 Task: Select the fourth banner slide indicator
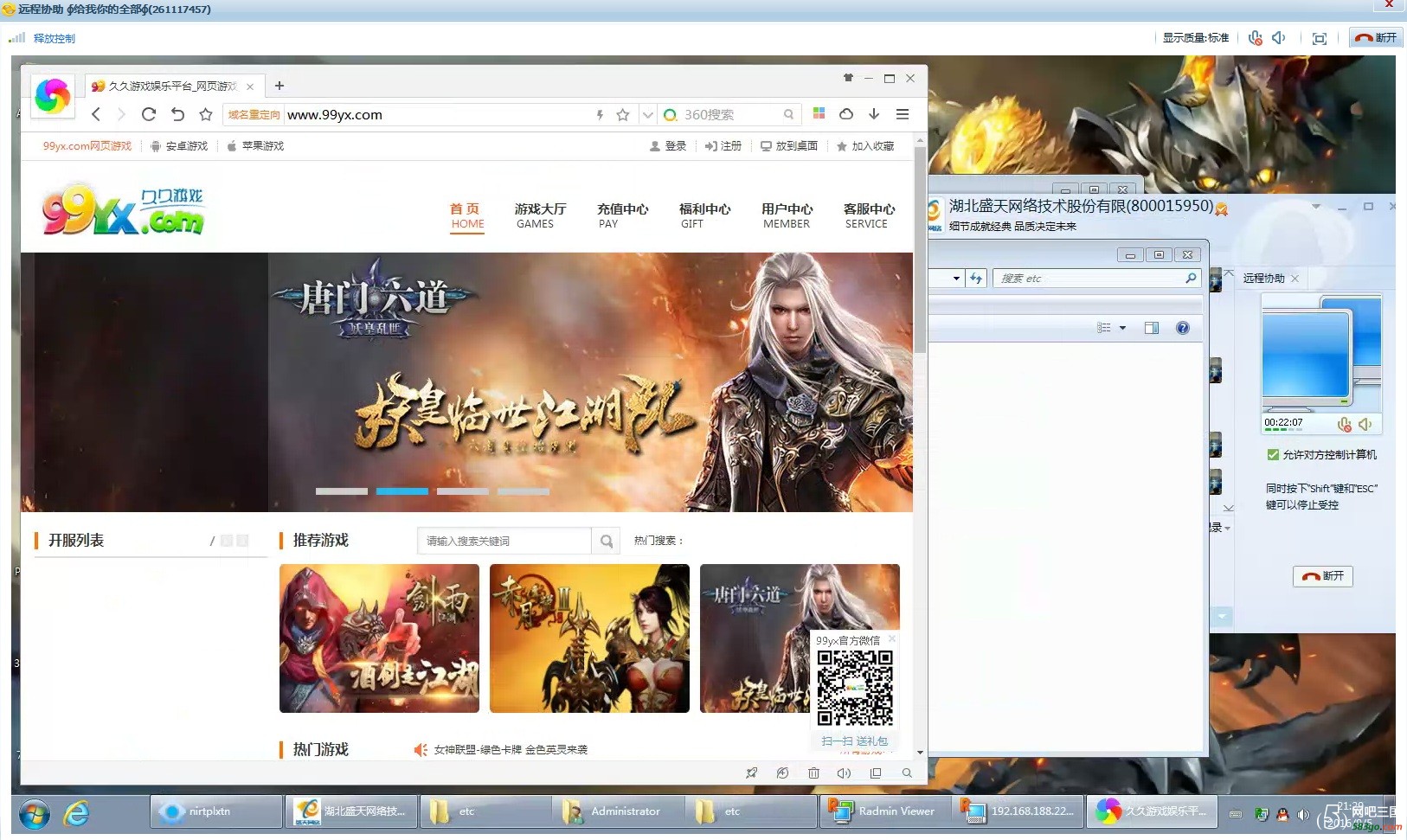pyautogui.click(x=524, y=491)
